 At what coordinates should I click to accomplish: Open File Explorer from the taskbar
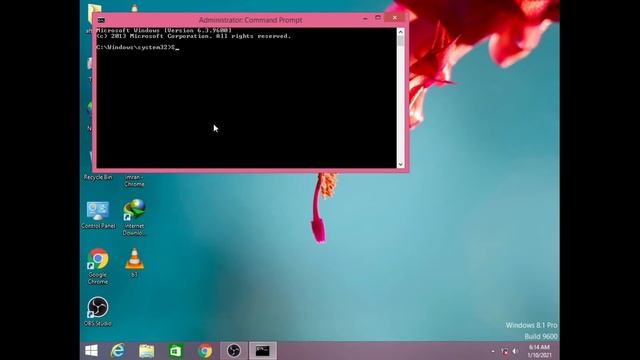tap(147, 351)
